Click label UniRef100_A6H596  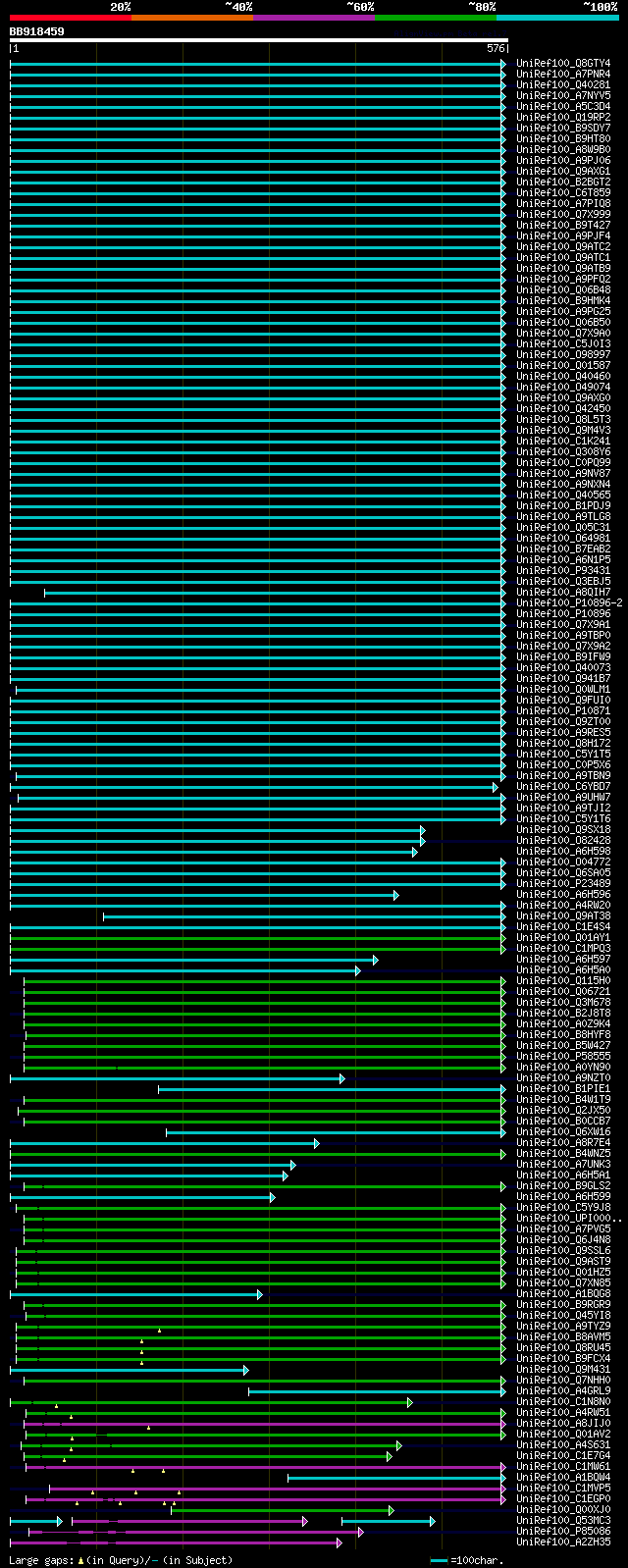563,895
